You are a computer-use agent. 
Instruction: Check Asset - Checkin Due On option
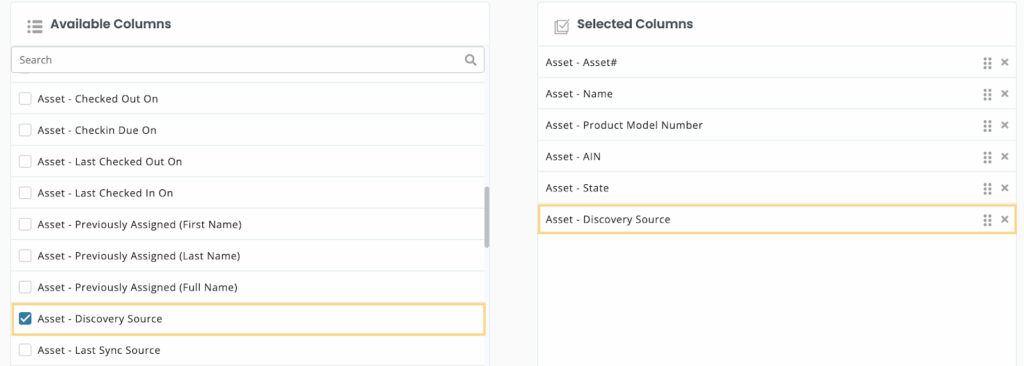25,130
